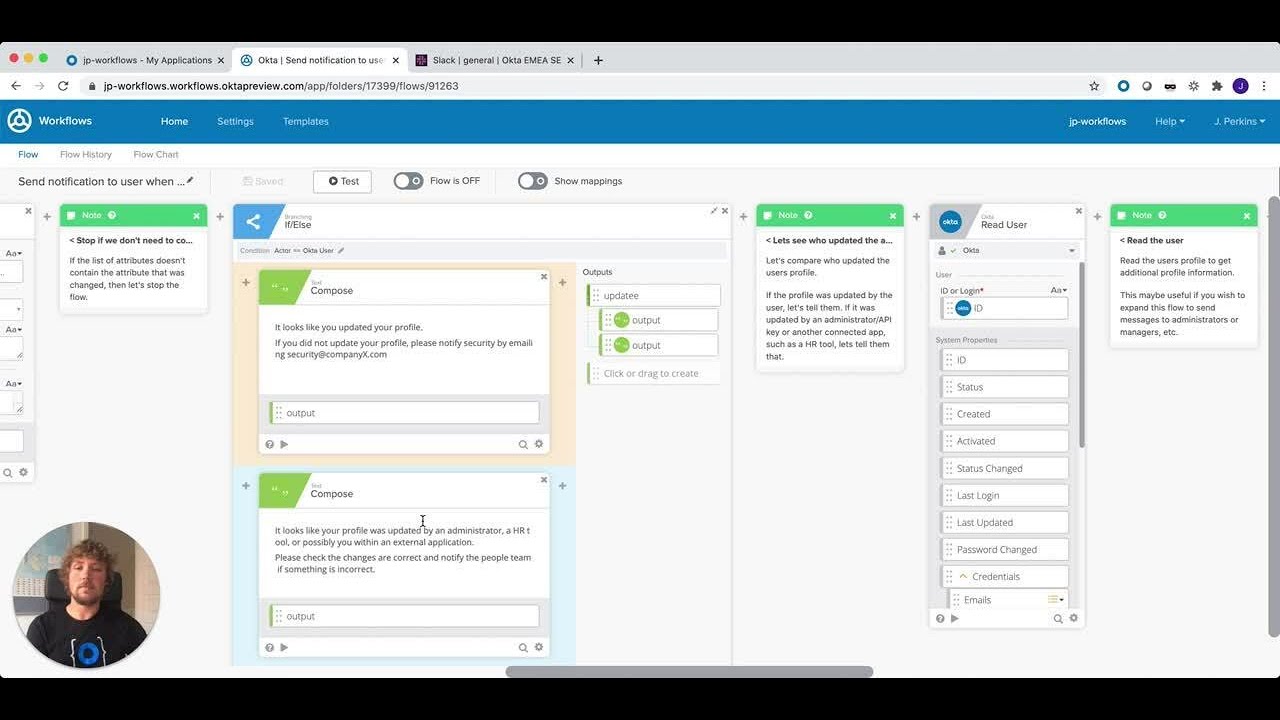Switch to Flow History tab
The image size is (1280, 720).
86,154
